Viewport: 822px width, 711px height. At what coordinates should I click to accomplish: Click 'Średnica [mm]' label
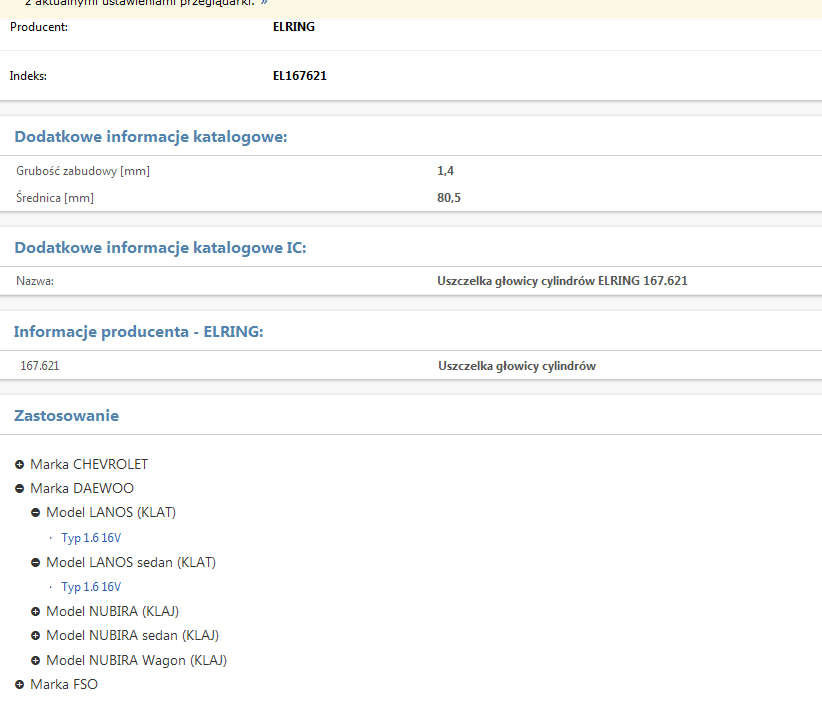pyautogui.click(x=55, y=198)
